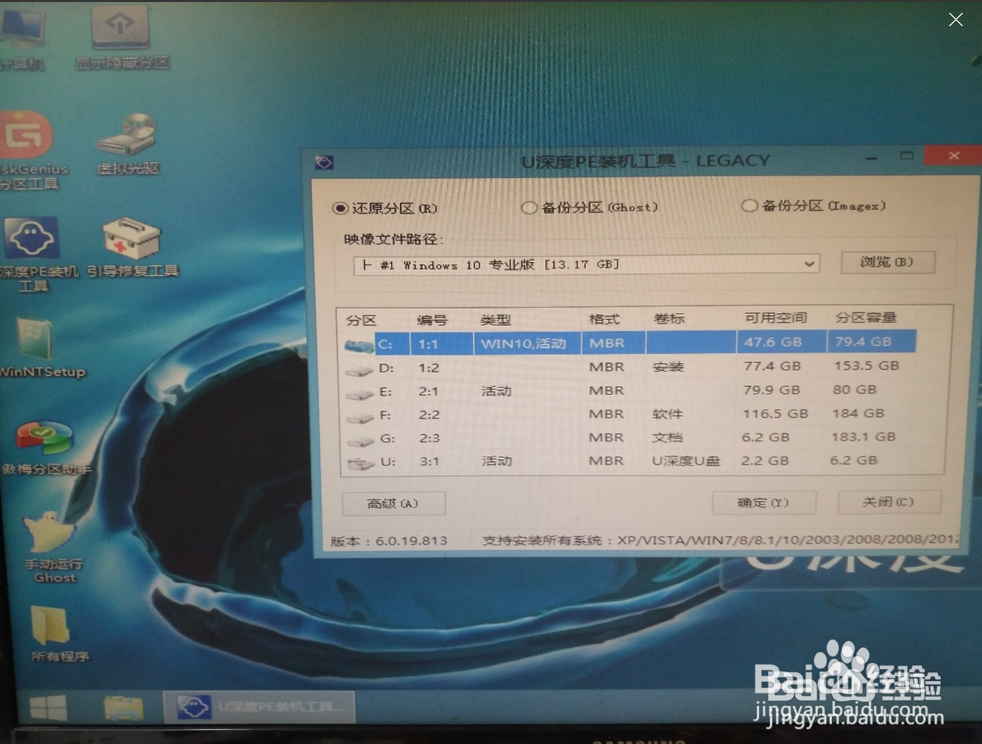
Task: Click the 116.5 GB free space cell
Action: tap(775, 413)
